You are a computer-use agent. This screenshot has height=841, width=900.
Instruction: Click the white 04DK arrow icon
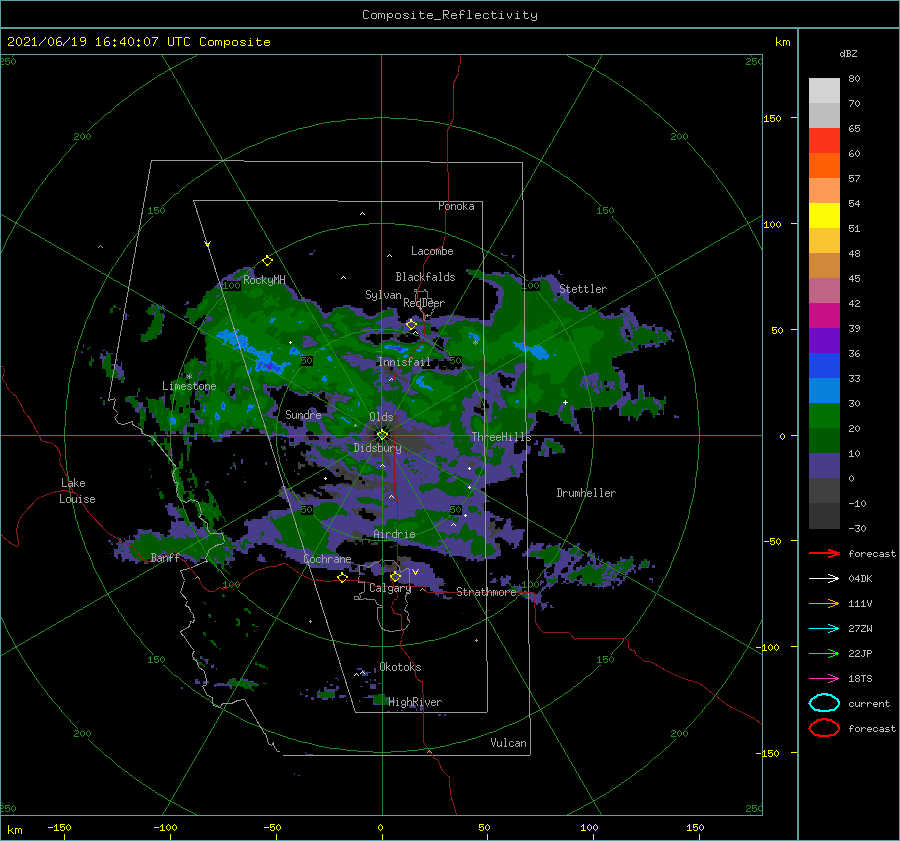pos(824,579)
